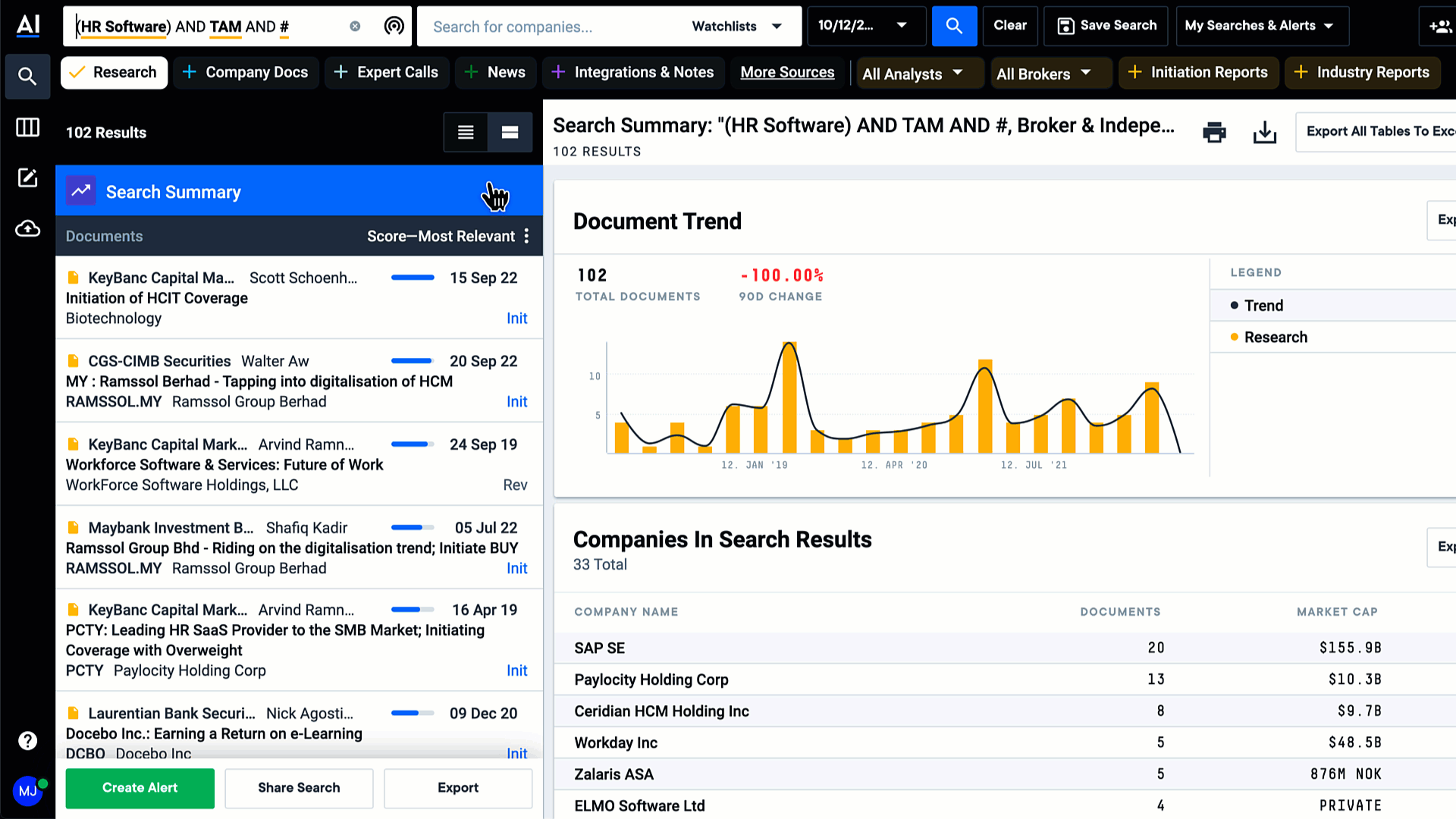Open Workforce Software & Services: Future of Work
1456x819 pixels.
[224, 465]
